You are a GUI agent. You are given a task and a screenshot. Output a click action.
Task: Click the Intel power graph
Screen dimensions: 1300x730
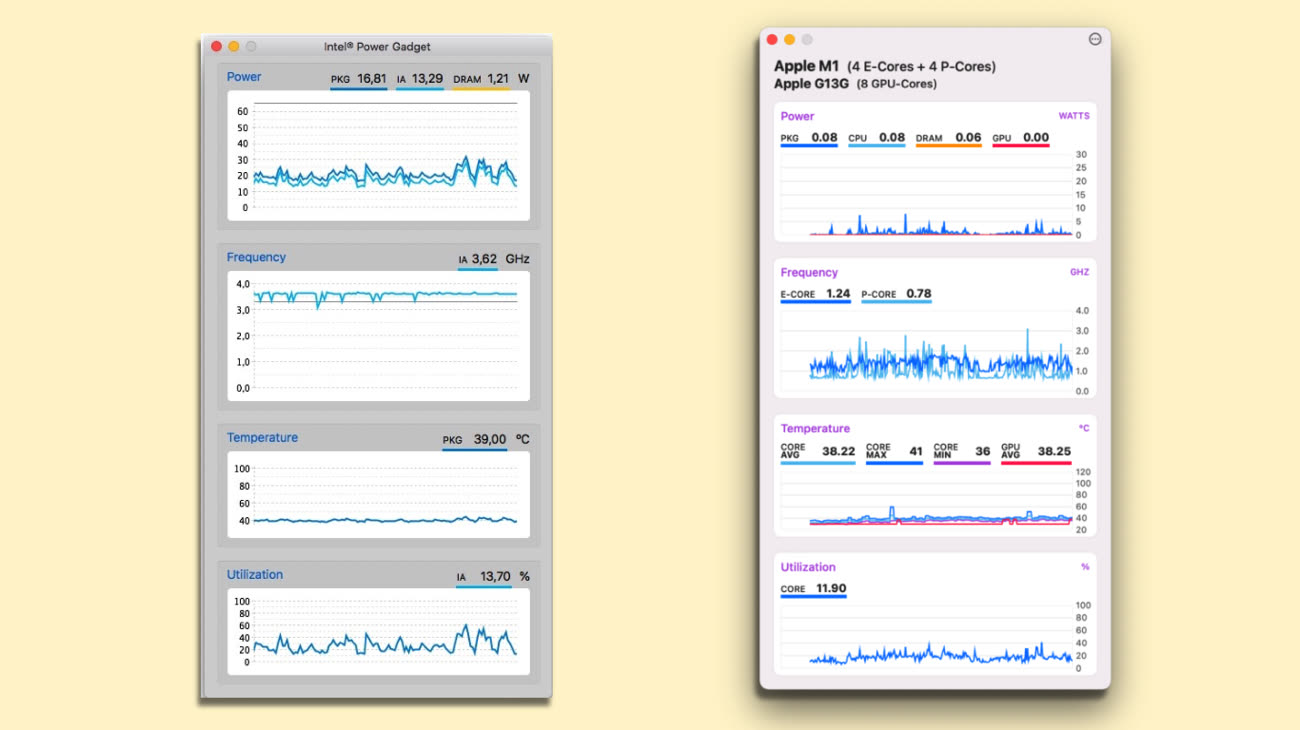[378, 156]
